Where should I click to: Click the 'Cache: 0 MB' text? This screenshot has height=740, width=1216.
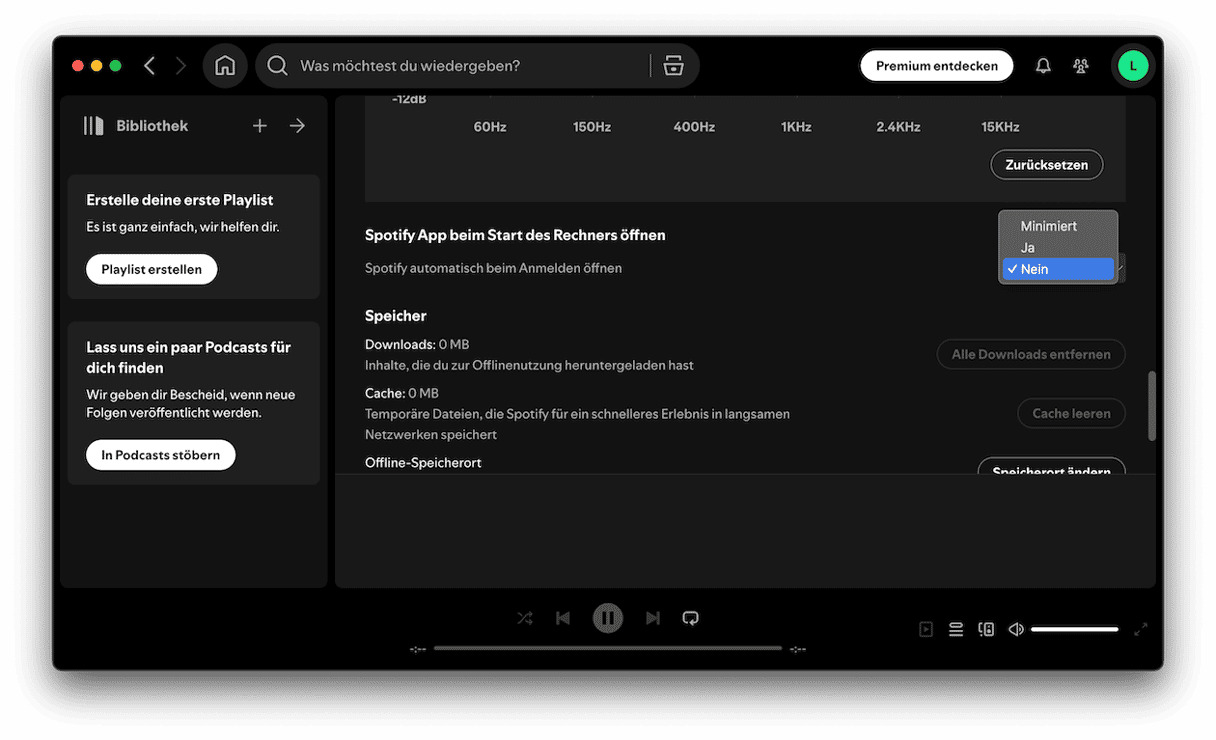tap(402, 393)
